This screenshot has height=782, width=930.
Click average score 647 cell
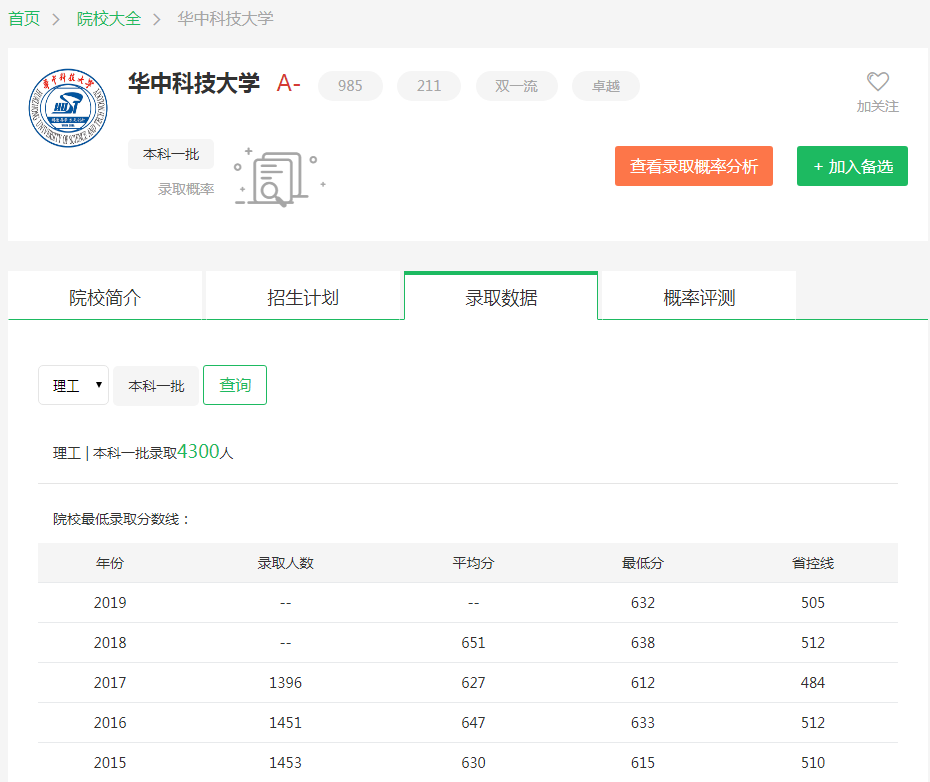point(473,723)
